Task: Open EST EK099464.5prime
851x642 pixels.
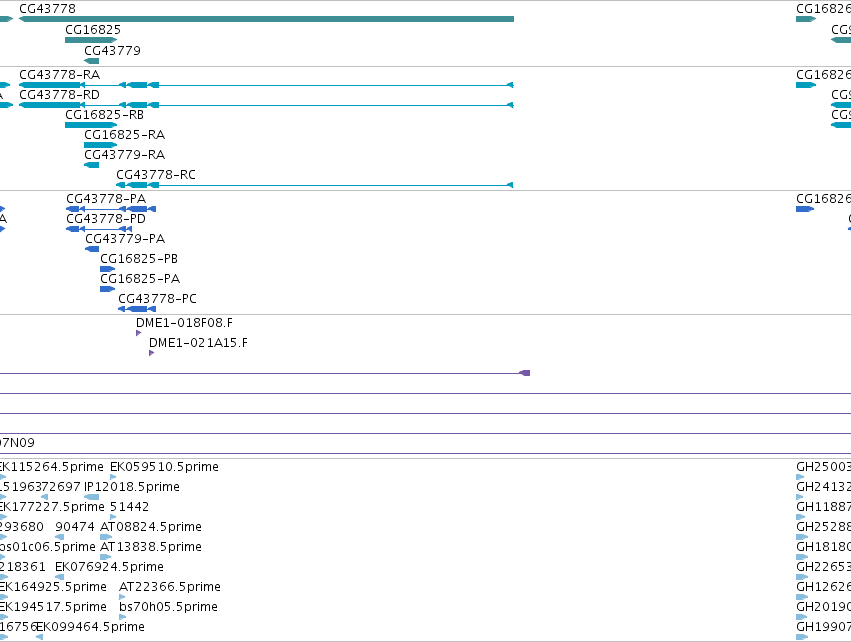Action: (x=91, y=627)
